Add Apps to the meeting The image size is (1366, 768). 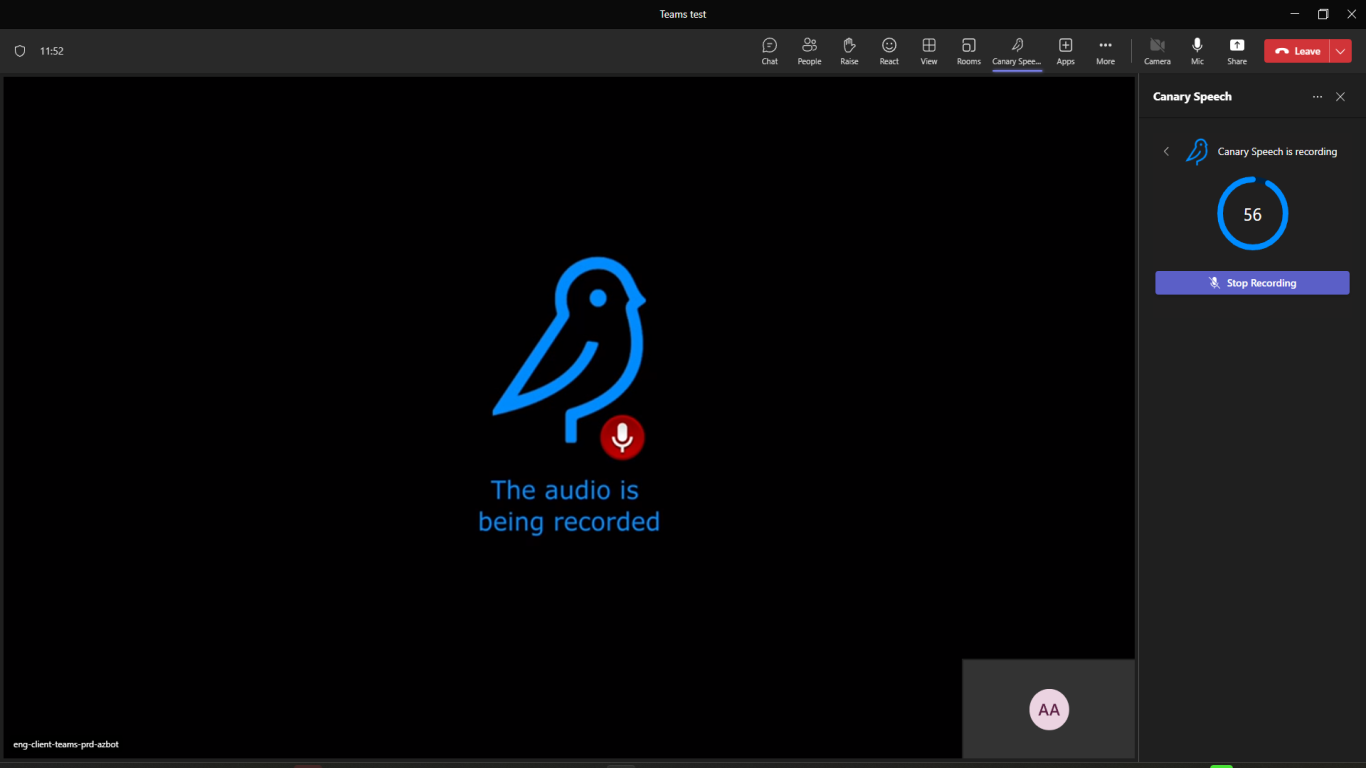point(1066,51)
